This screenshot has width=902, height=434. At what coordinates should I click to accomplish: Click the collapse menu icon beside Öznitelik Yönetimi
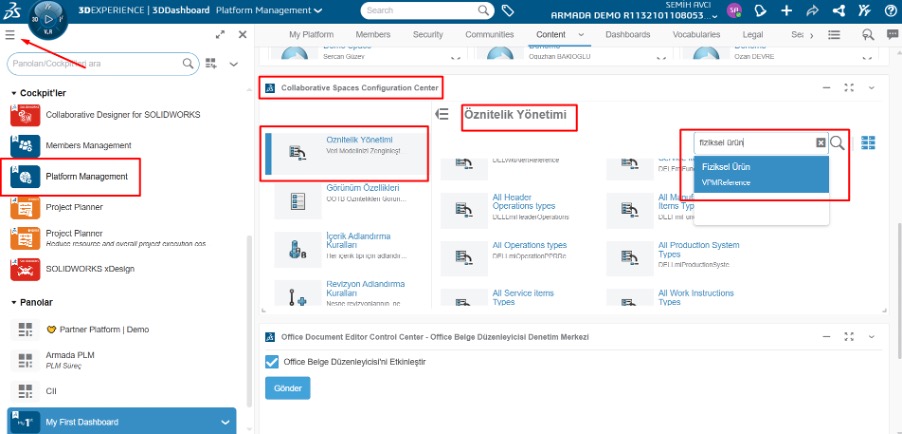(442, 115)
